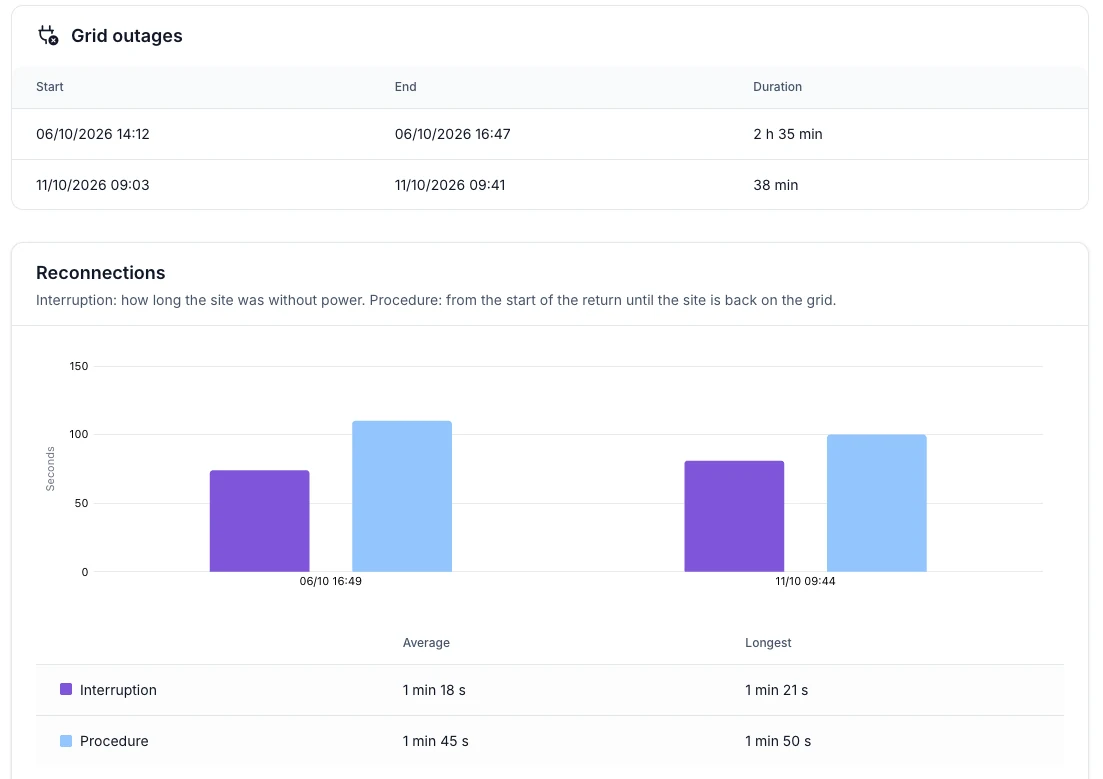Viewport: 1103px width, 779px height.
Task: Click the Longest column header
Action: coord(768,642)
